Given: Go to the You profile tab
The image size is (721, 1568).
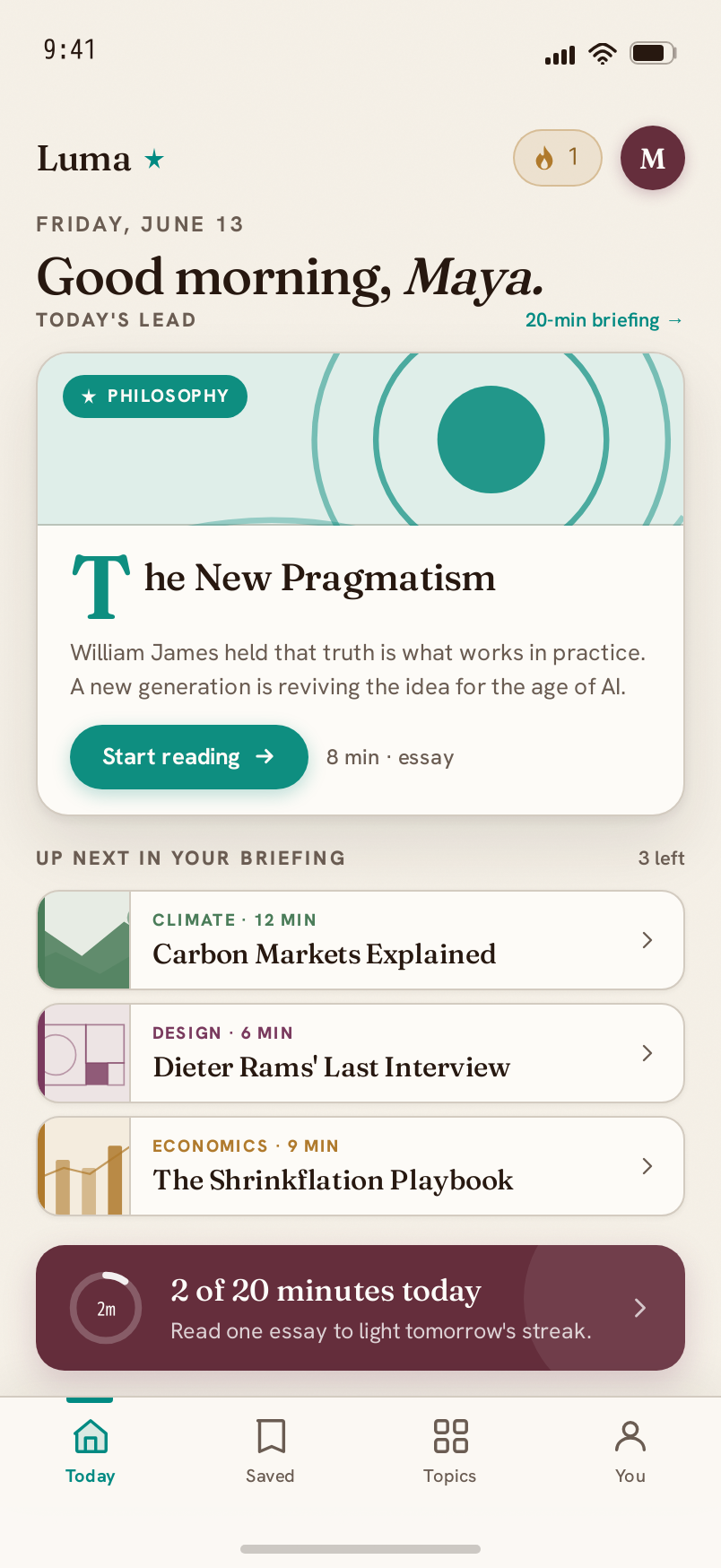Looking at the screenshot, I should pos(630,1450).
